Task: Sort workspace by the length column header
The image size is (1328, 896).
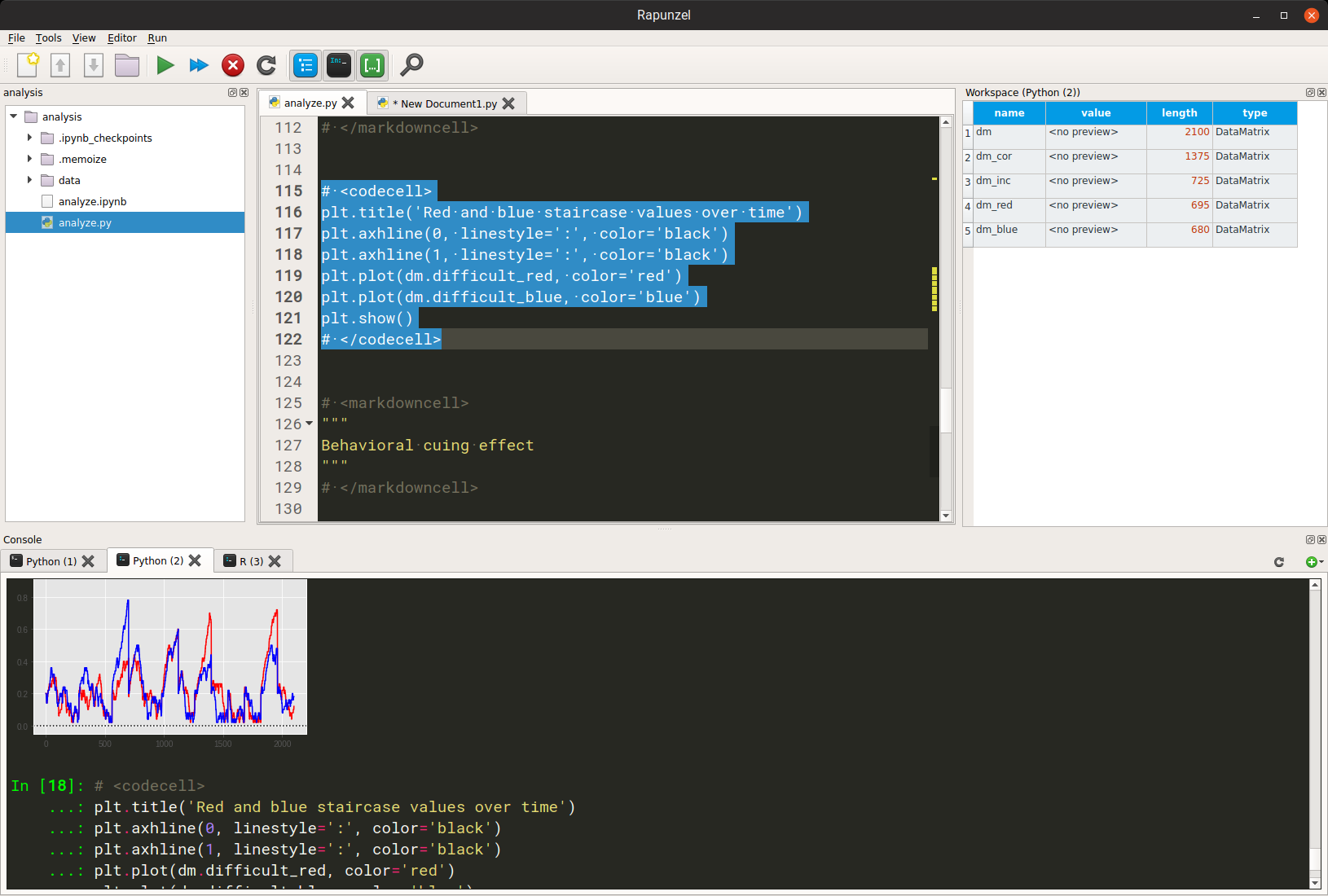Action: point(1180,113)
